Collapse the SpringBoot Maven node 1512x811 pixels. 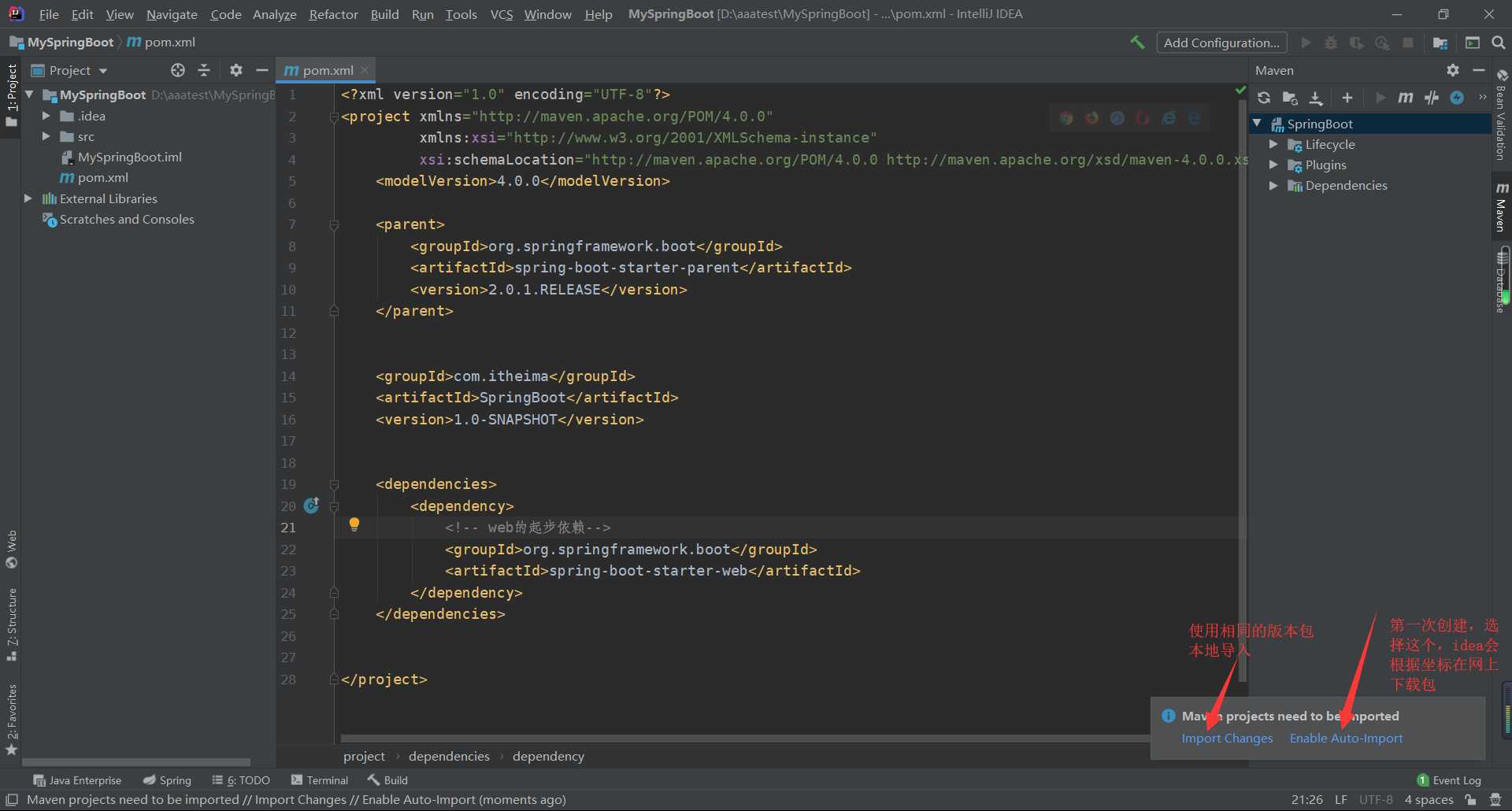point(1257,124)
